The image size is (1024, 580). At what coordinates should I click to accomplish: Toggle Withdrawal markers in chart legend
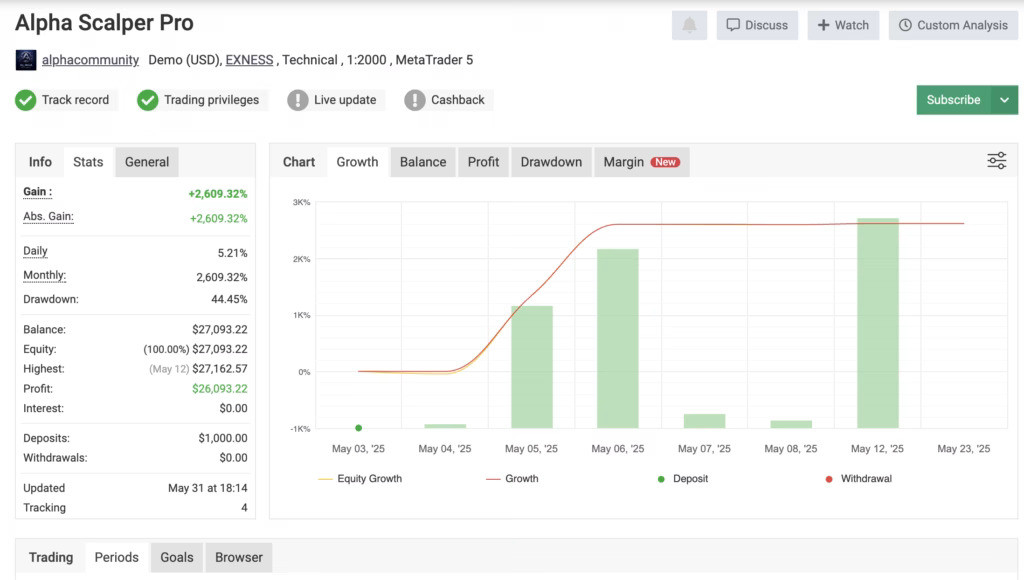tap(858, 479)
